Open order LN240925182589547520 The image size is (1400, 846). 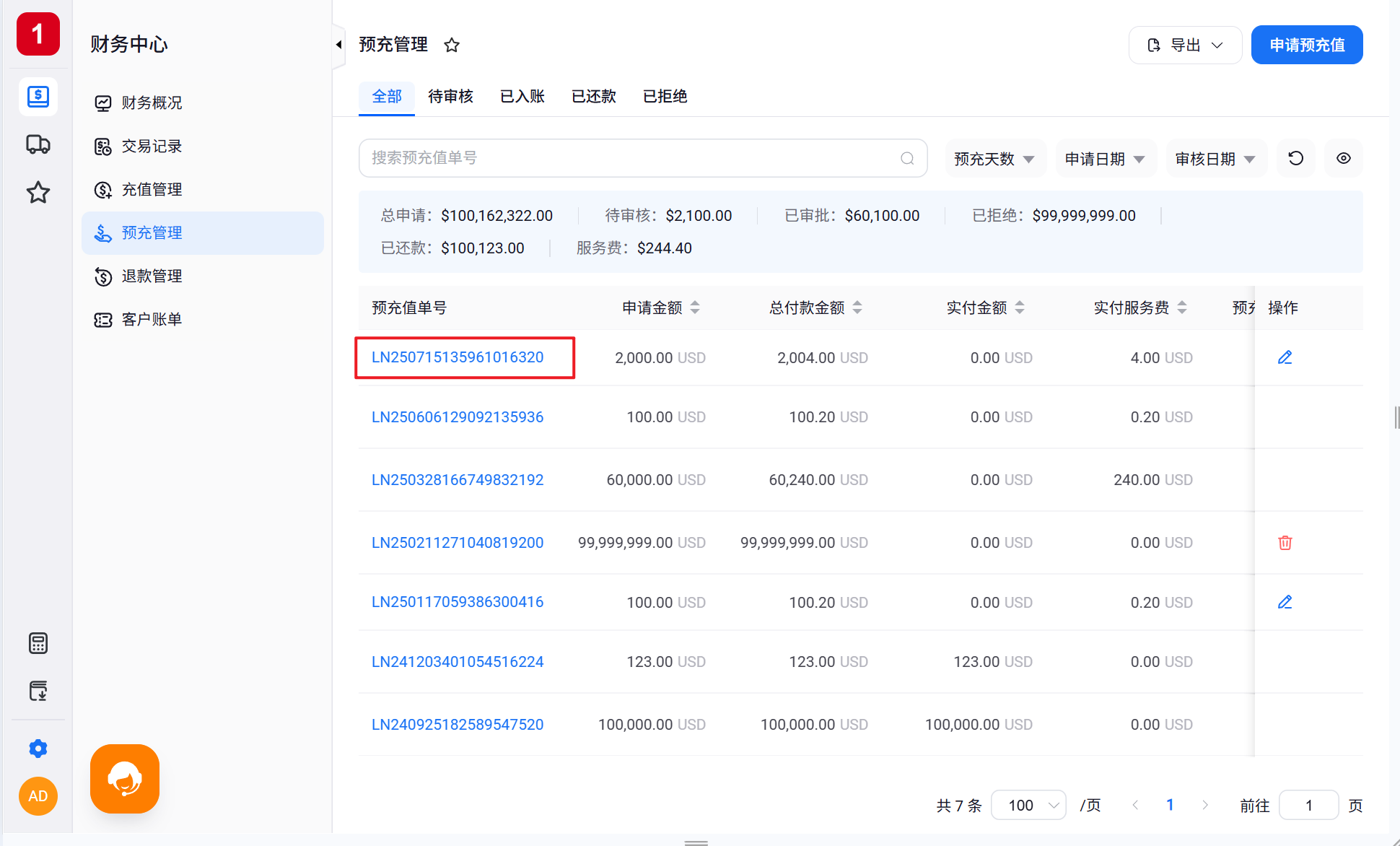(x=458, y=725)
